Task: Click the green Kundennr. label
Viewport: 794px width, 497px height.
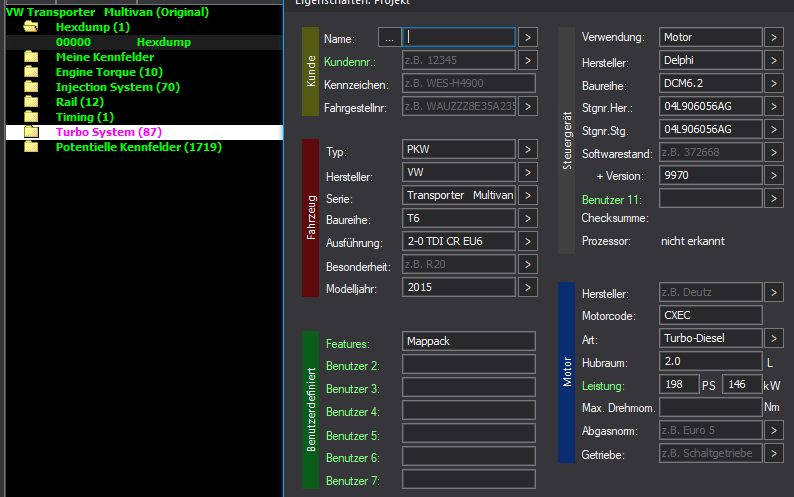Action: tap(350, 62)
